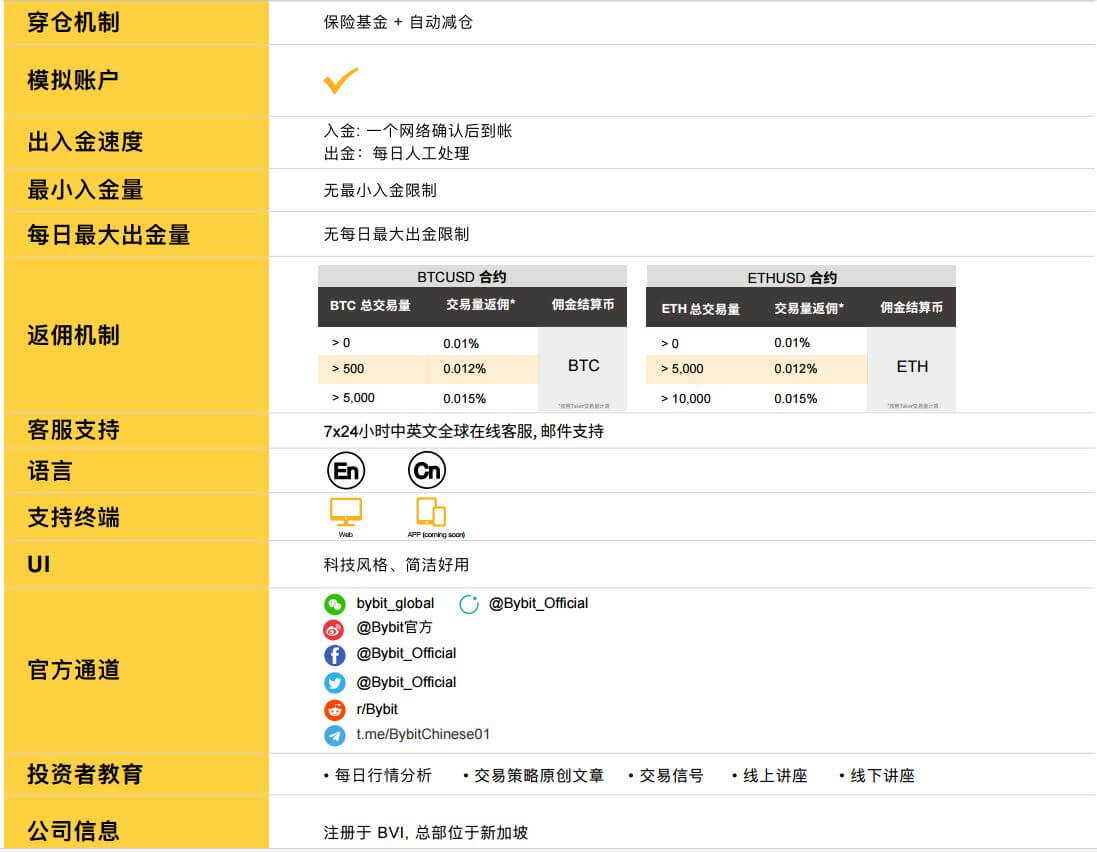The width and height of the screenshot is (1097, 852).
Task: Click the text 保险基金 + 自动减仓
Action: tap(398, 22)
